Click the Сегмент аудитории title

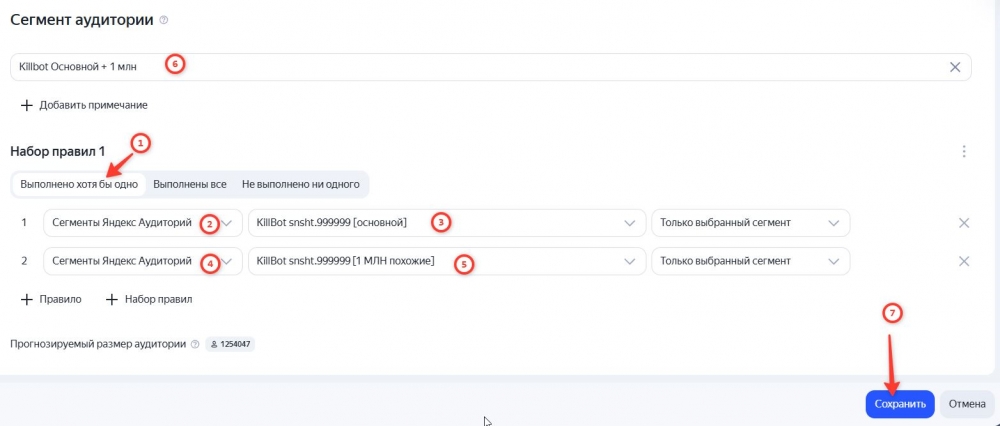pyautogui.click(x=82, y=20)
